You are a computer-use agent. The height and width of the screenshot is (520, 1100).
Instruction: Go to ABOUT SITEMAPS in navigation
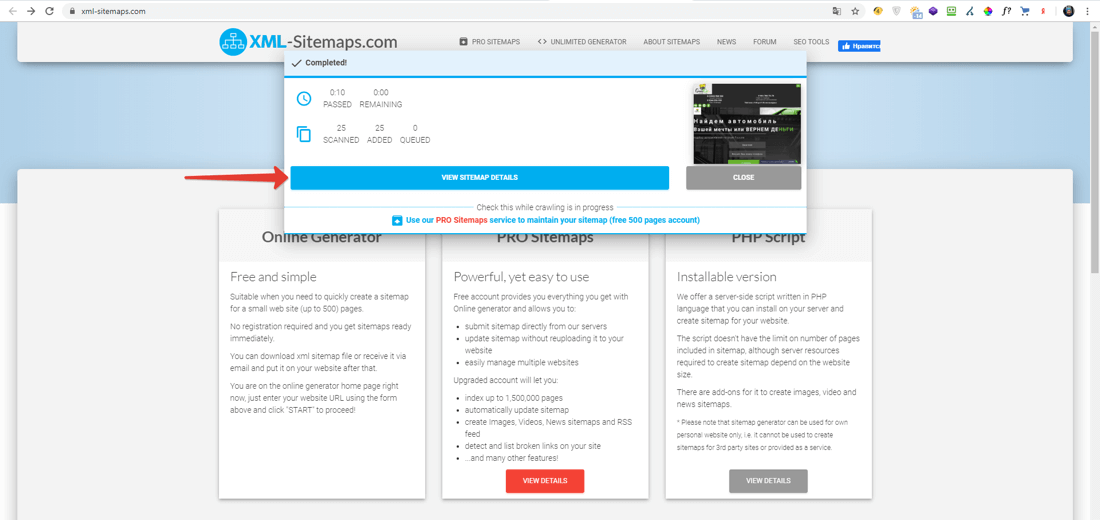pos(671,42)
